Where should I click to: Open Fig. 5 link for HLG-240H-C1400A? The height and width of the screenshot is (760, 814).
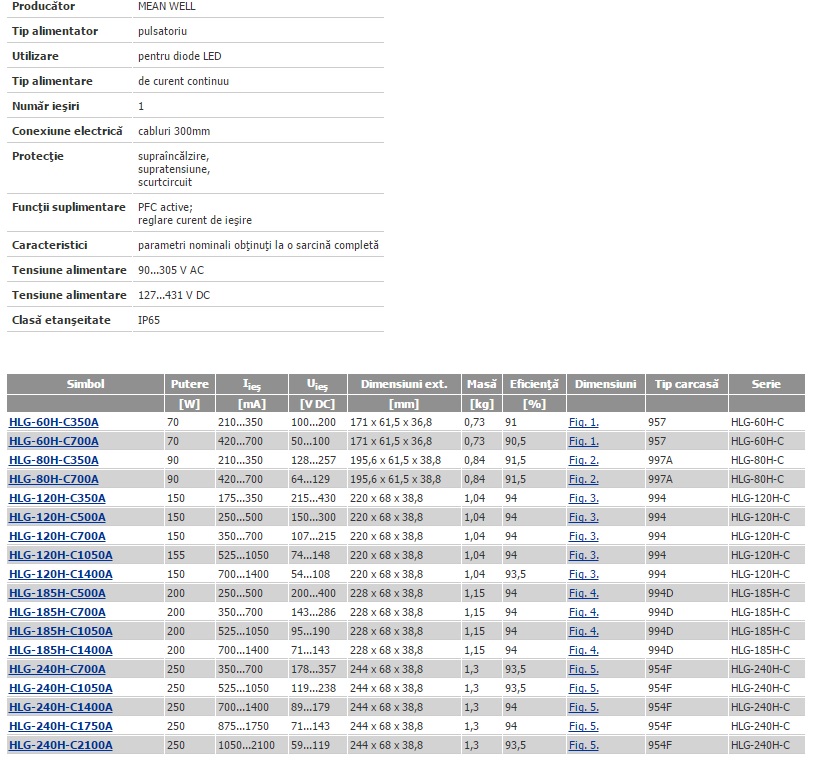[x=584, y=707]
